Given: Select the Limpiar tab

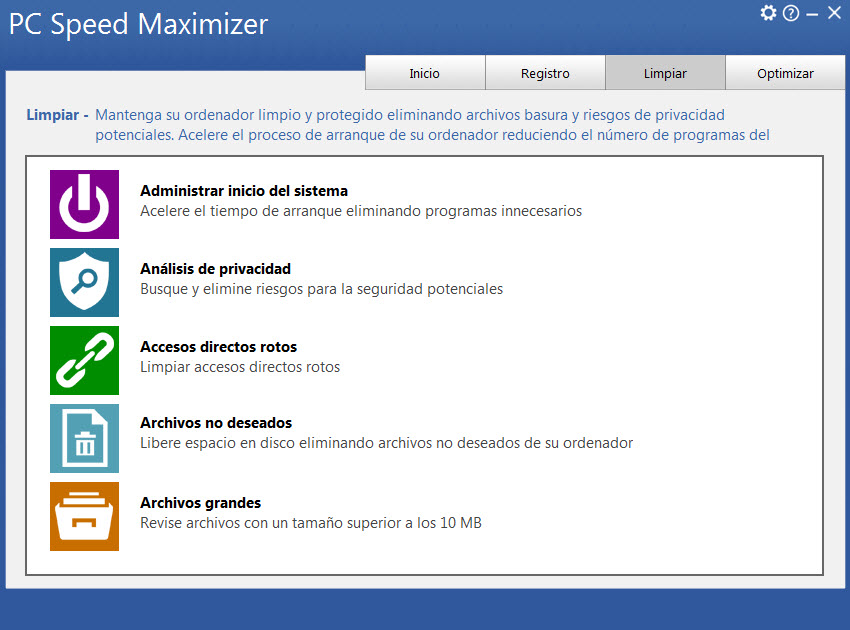Looking at the screenshot, I should 665,73.
